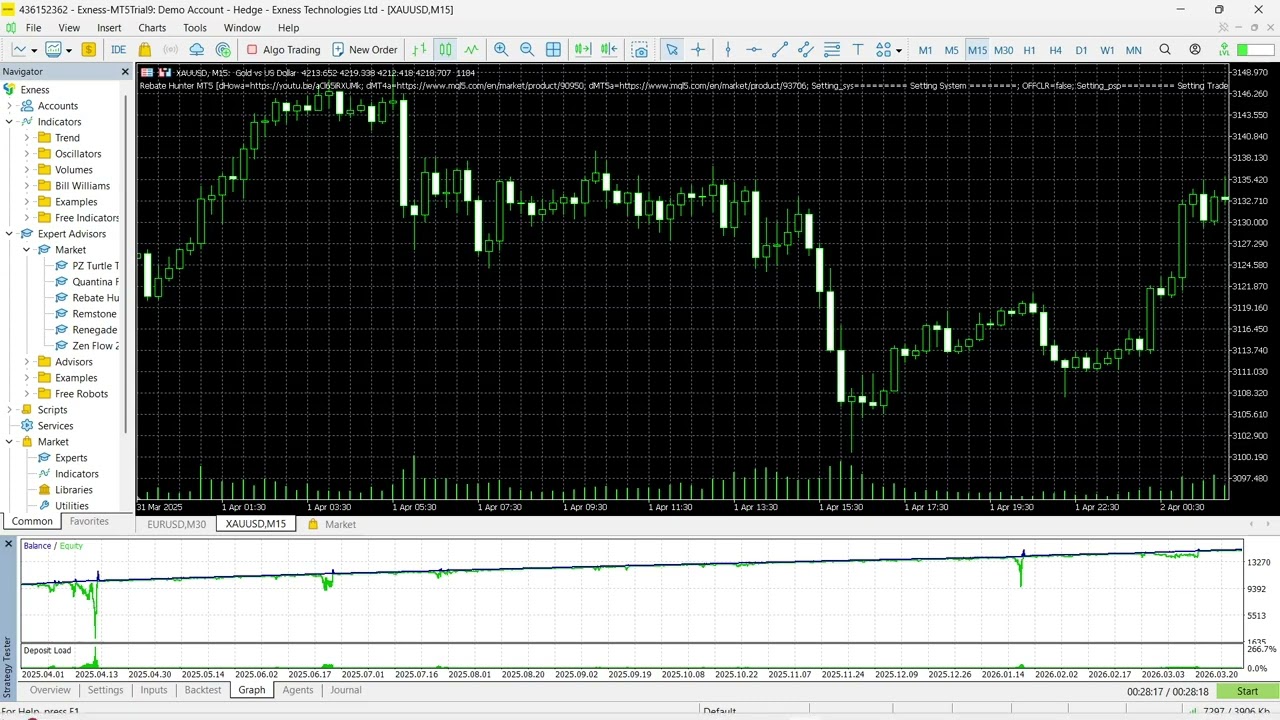Select the horizontal line drawing tool
The height and width of the screenshot is (720, 1280).
[754, 49]
